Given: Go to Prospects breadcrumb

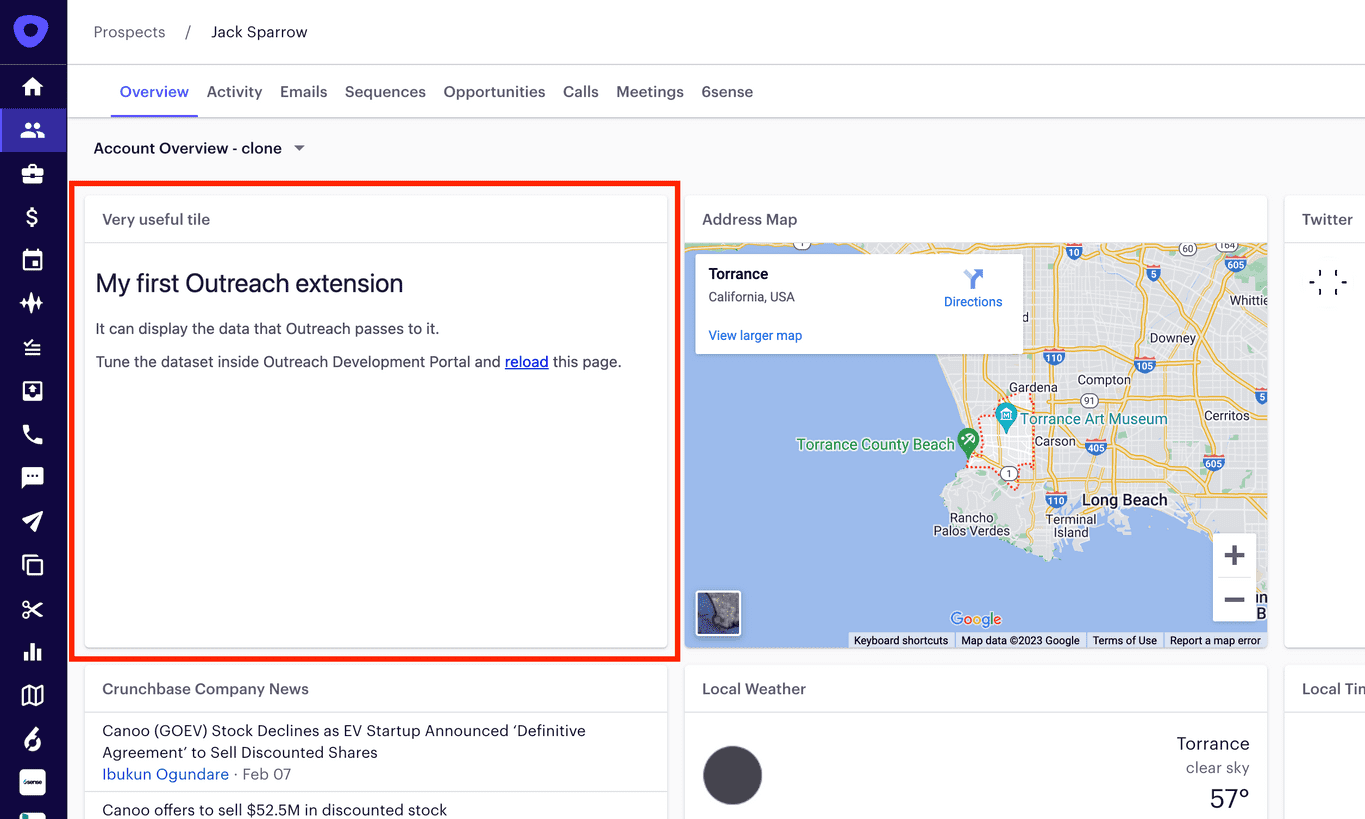Looking at the screenshot, I should point(129,32).
